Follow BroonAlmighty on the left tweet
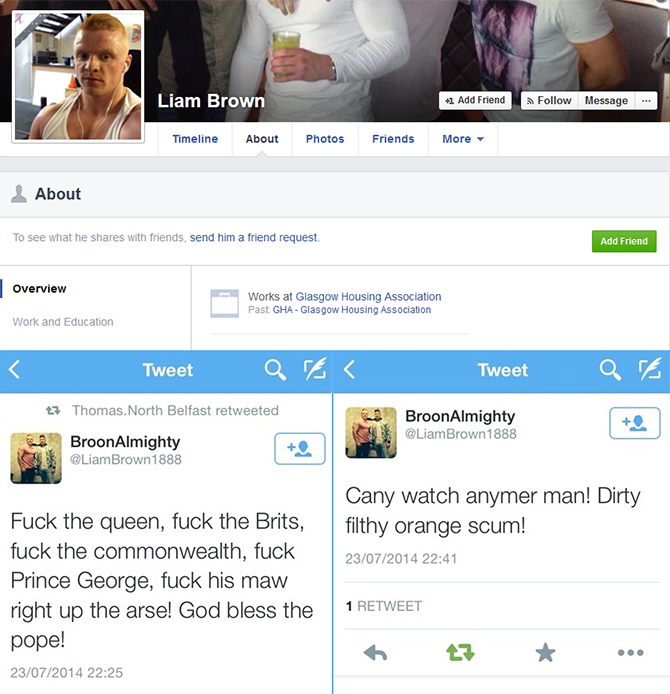 [x=300, y=449]
